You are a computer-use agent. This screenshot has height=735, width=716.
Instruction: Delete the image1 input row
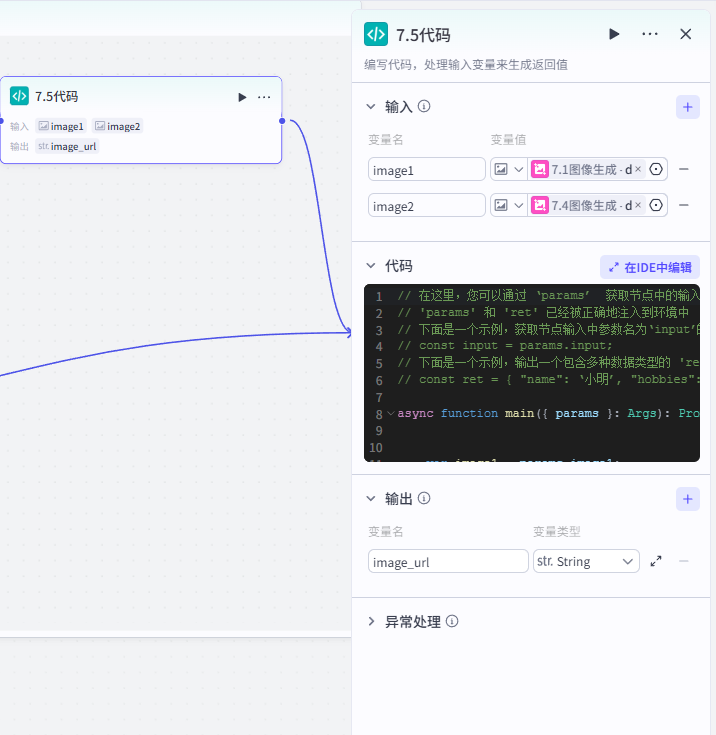(x=684, y=169)
